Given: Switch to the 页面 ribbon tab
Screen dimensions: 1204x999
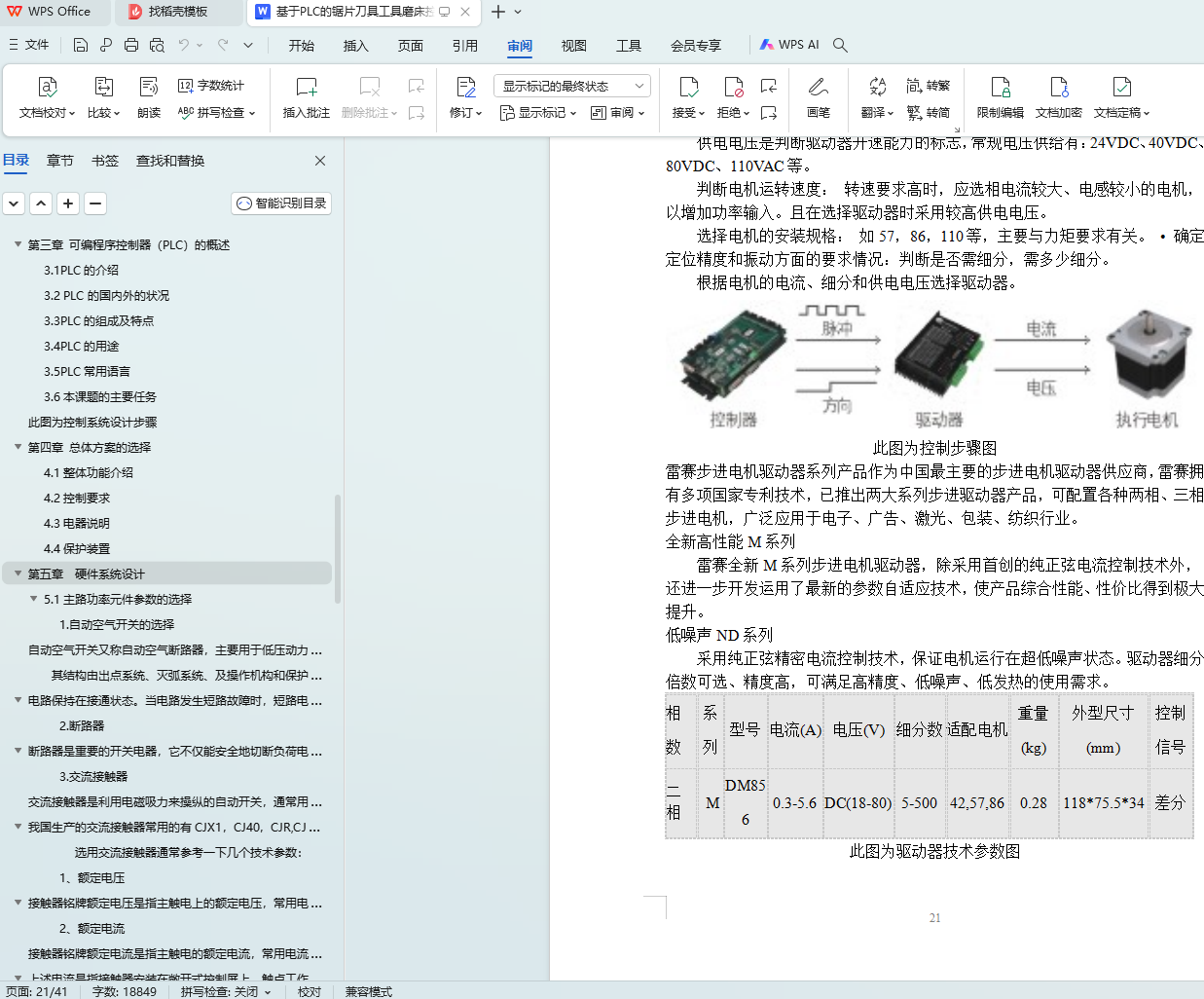Looking at the screenshot, I should pos(411,46).
